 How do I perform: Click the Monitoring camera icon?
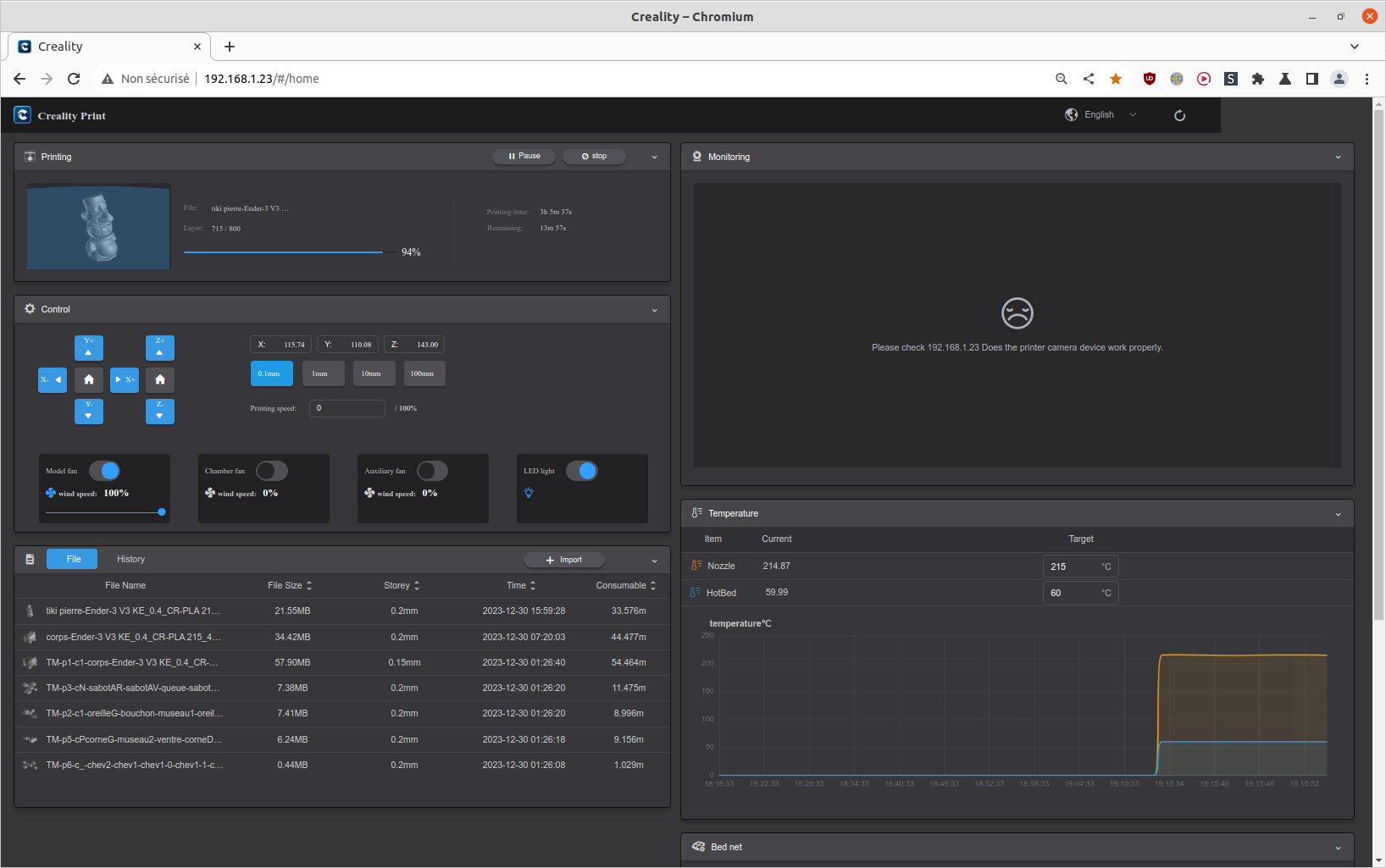coord(697,157)
